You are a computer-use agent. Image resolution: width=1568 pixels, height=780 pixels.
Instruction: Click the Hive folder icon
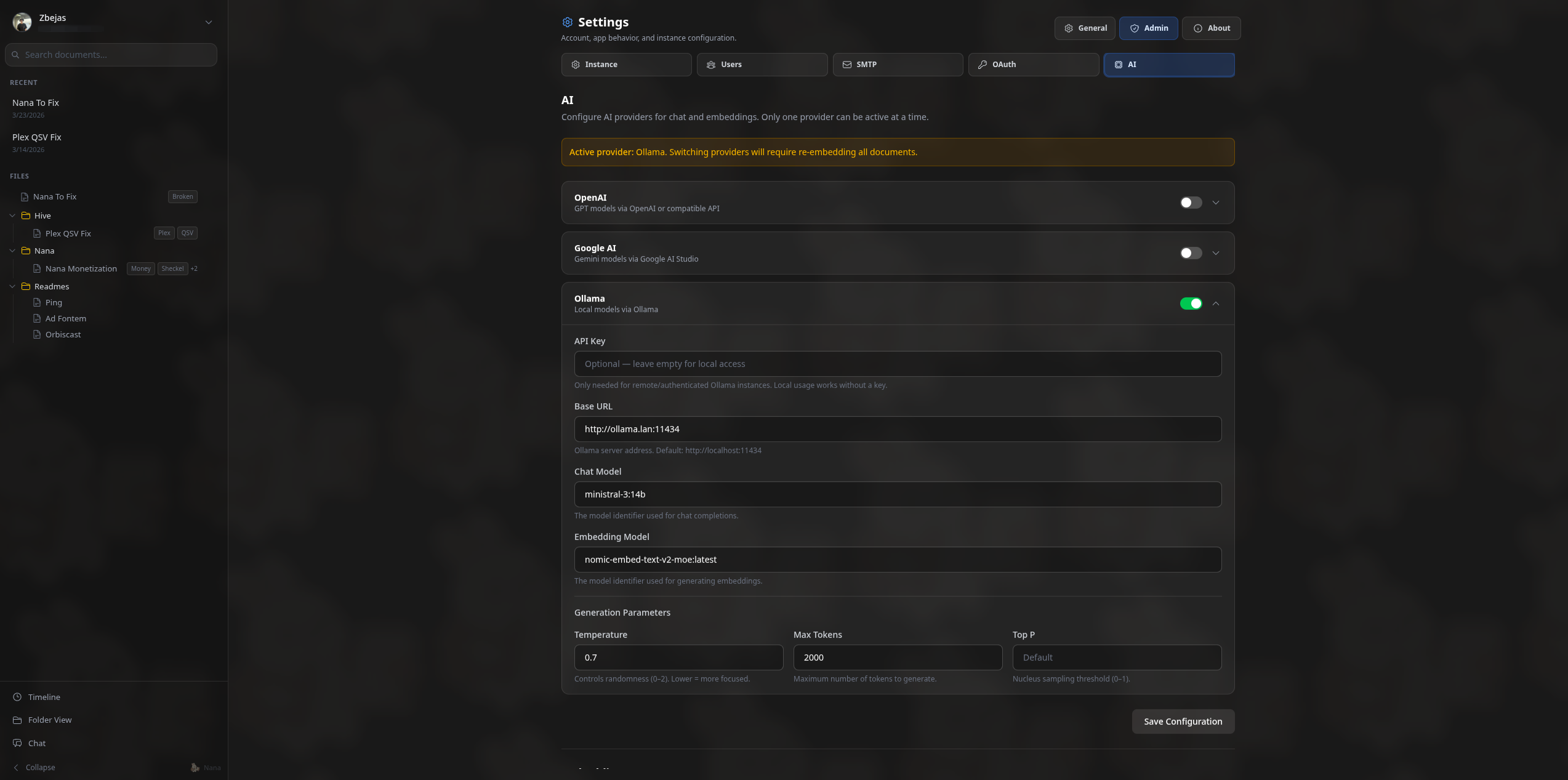tap(26, 215)
